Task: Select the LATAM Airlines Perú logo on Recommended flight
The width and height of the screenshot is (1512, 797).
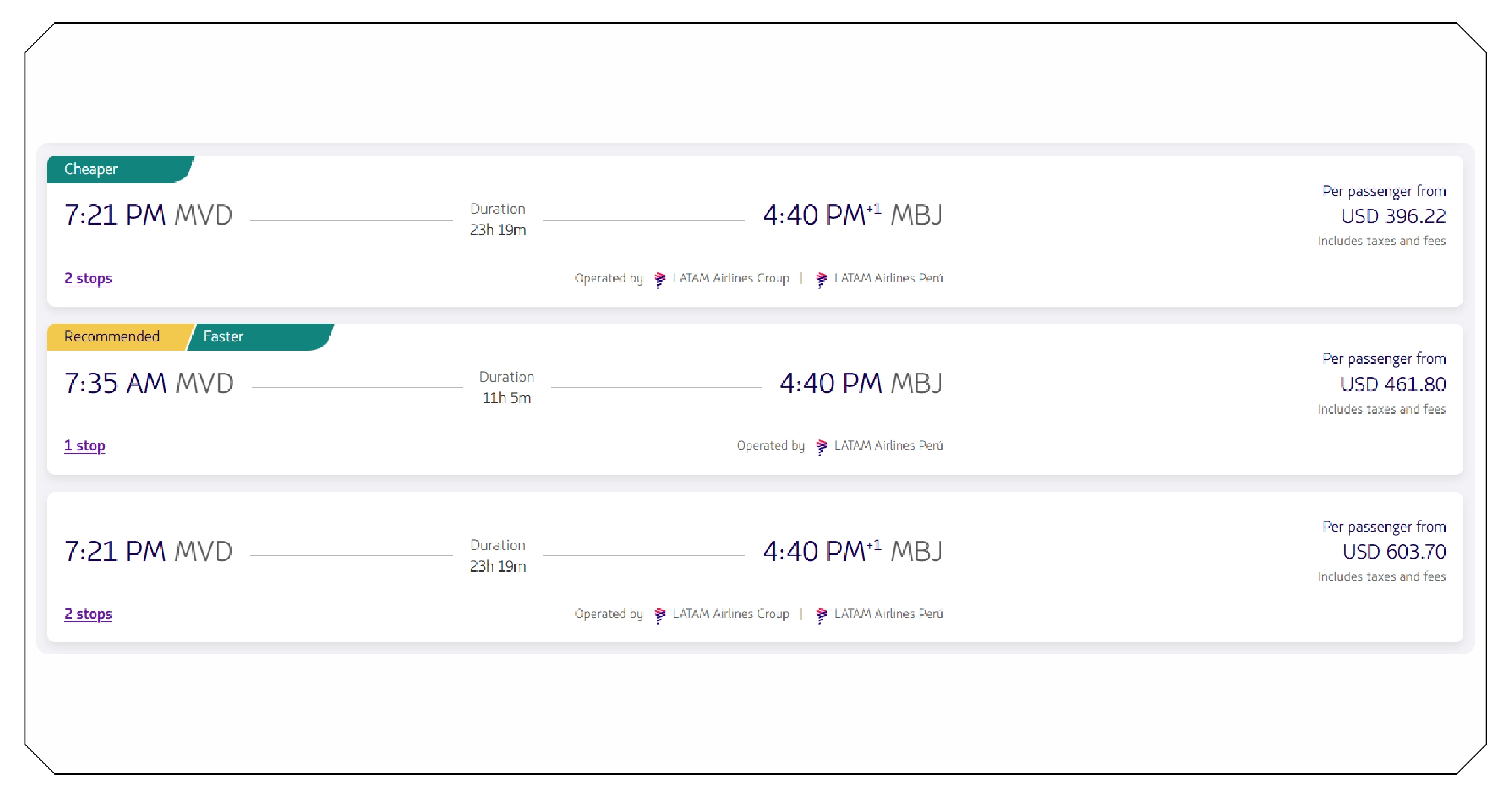Action: 821,446
